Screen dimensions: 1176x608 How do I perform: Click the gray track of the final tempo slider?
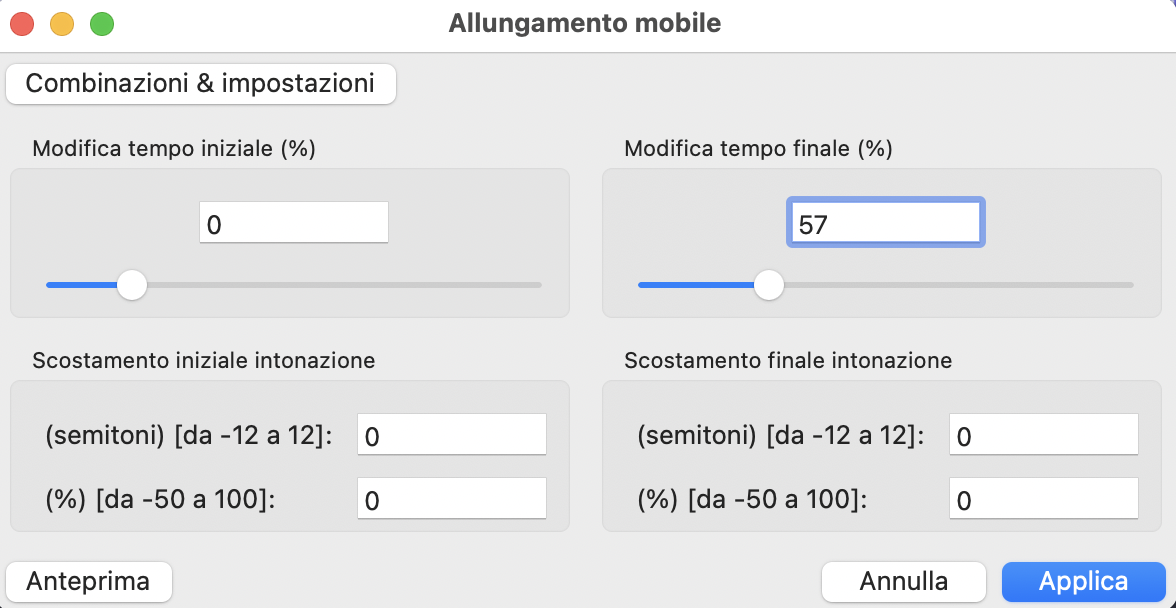(958, 285)
